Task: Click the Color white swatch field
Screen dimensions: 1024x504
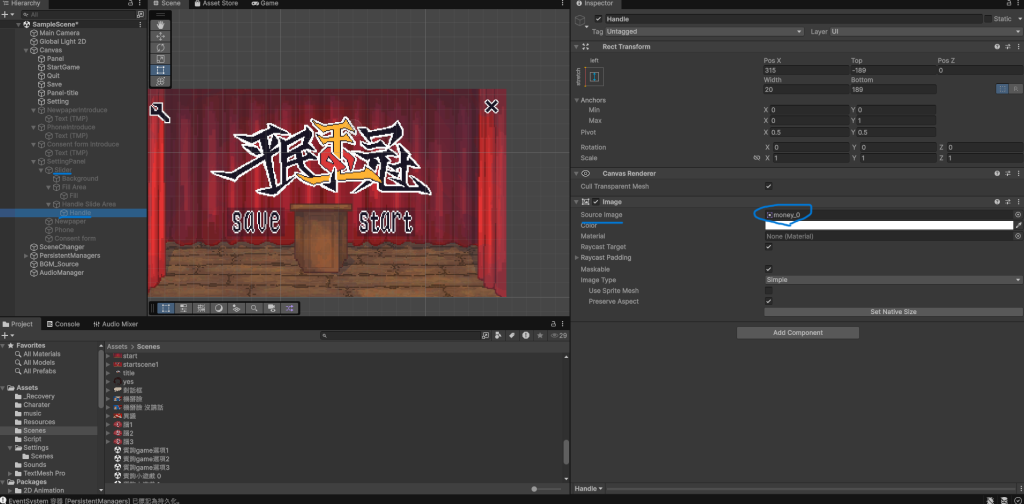Action: [x=888, y=225]
